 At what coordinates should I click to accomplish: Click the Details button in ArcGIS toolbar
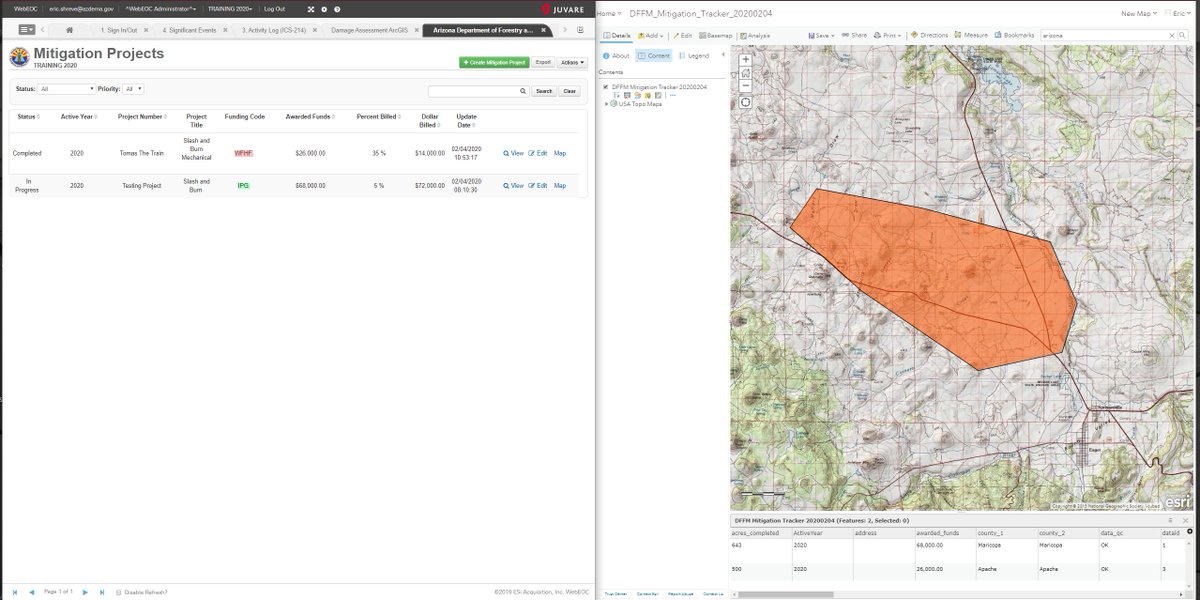click(x=618, y=35)
